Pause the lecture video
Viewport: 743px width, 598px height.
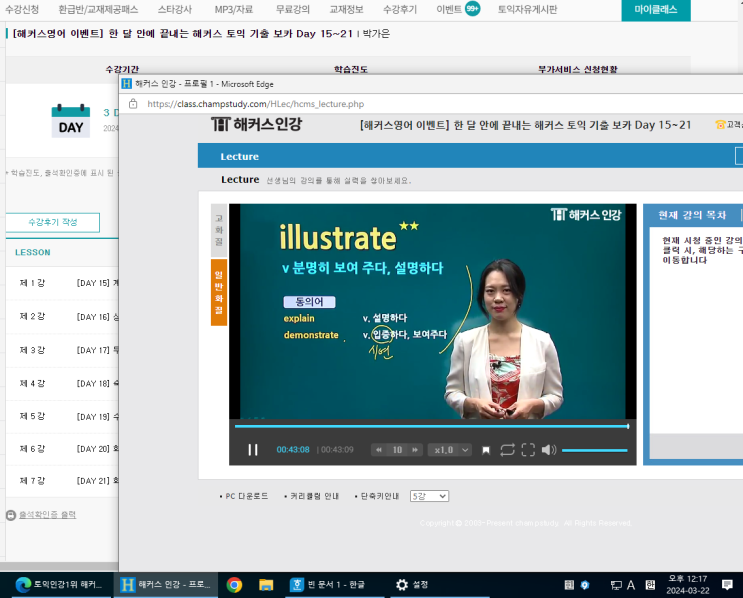253,450
